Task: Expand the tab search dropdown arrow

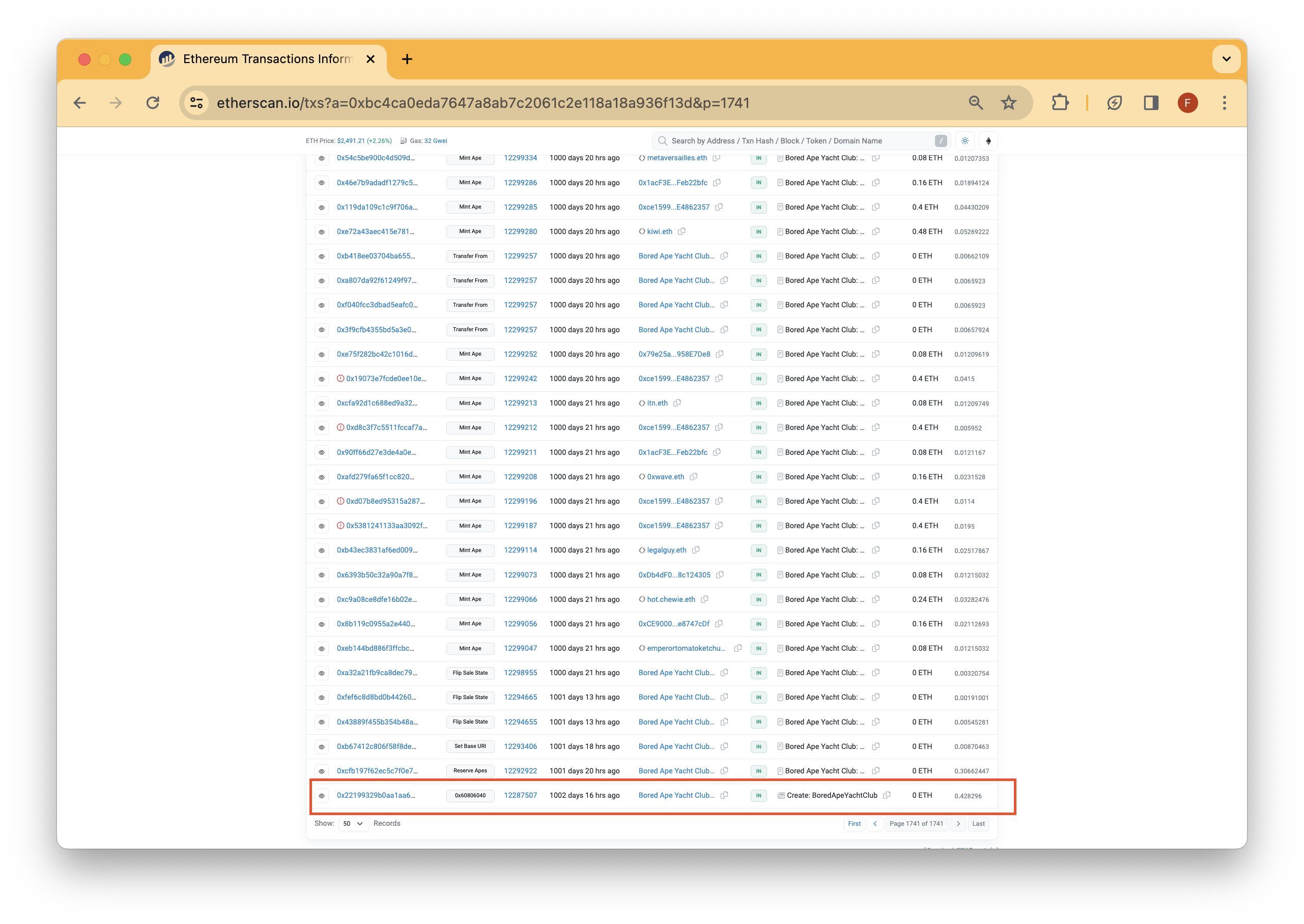Action: coord(1226,59)
